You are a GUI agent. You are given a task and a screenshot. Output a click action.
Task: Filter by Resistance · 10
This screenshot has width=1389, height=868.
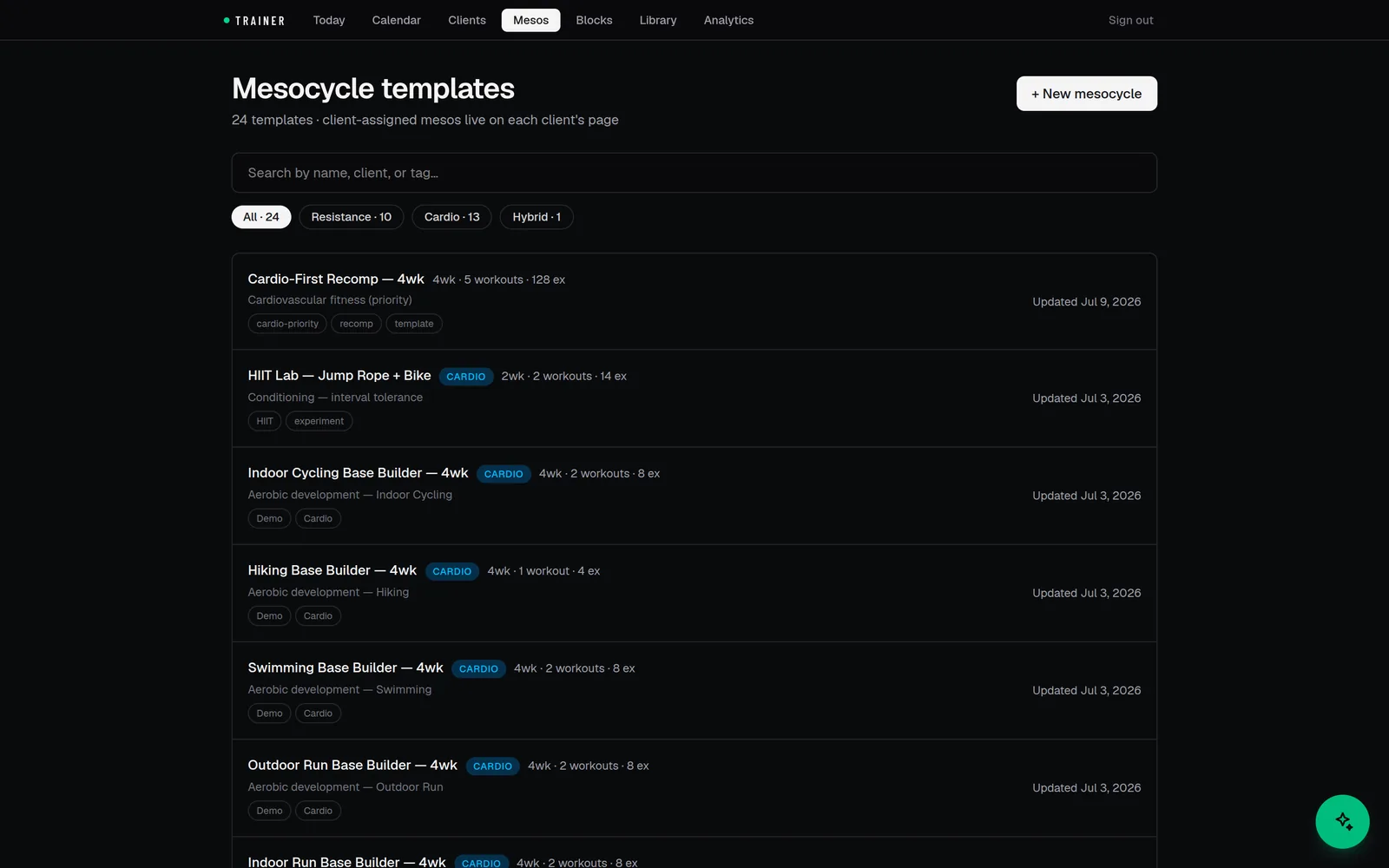[351, 217]
